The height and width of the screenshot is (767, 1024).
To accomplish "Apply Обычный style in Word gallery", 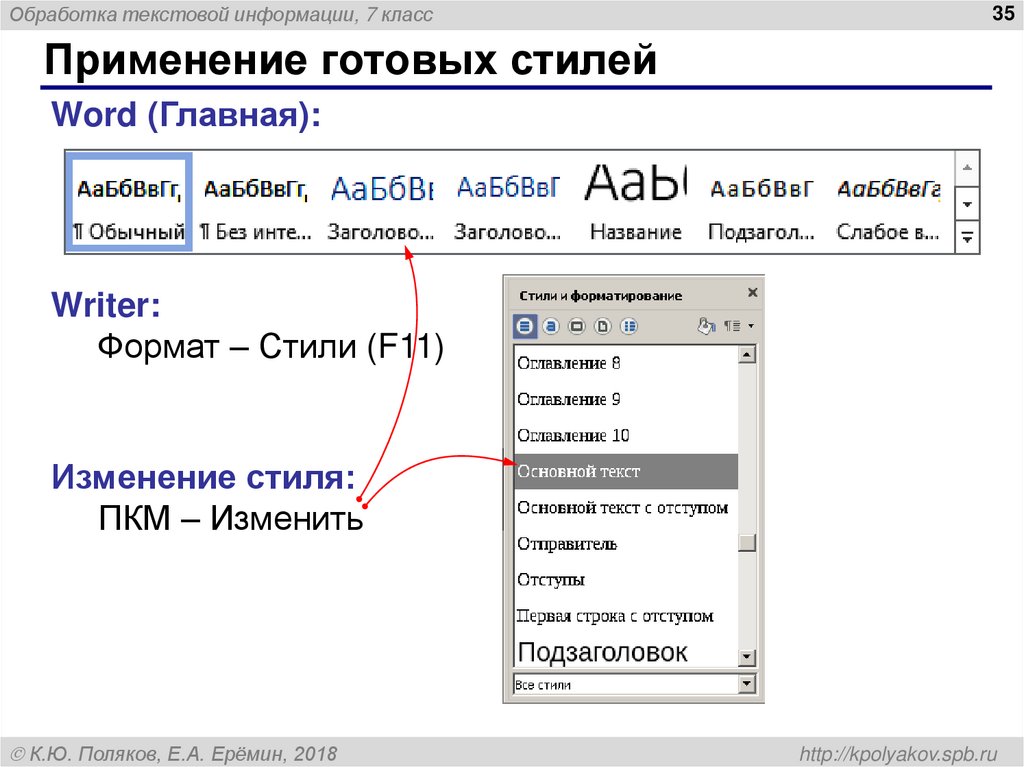I will tap(129, 203).
